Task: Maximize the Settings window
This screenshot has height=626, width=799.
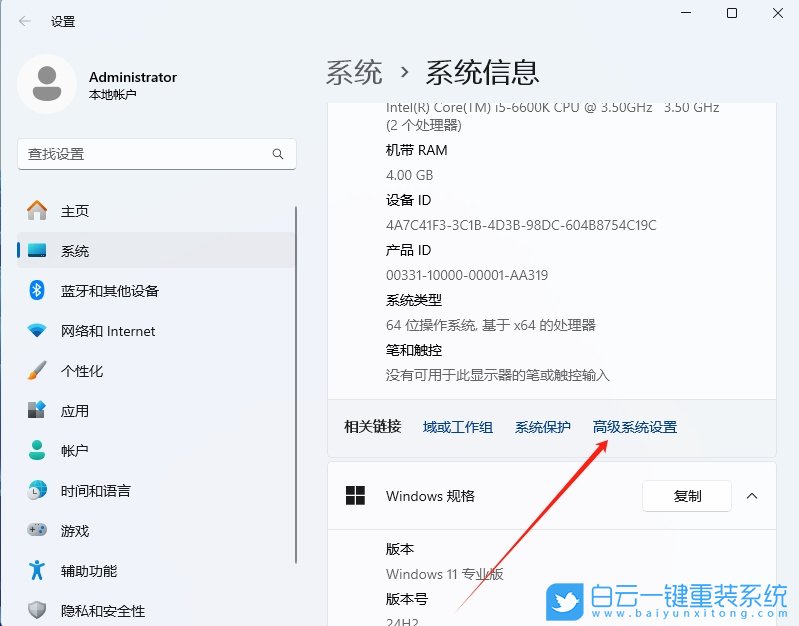Action: [x=732, y=13]
